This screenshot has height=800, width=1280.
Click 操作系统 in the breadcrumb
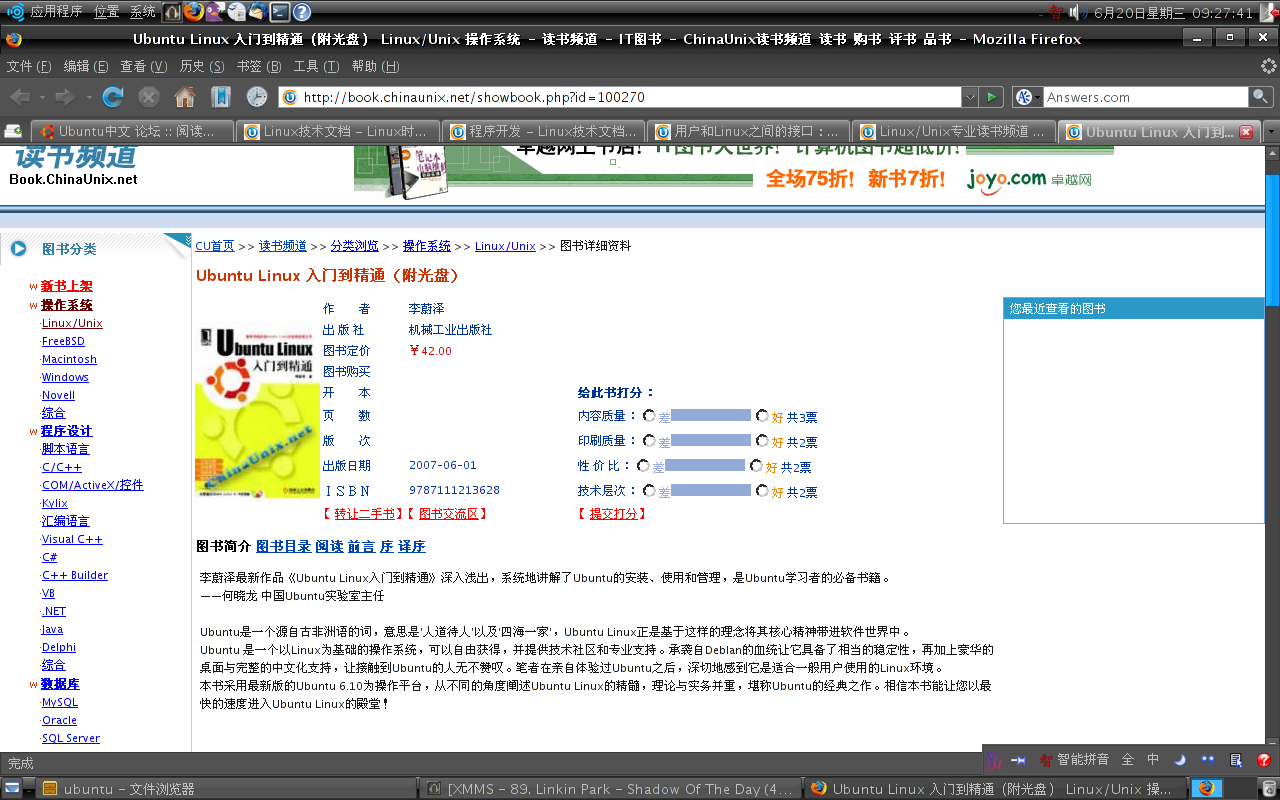[426, 246]
